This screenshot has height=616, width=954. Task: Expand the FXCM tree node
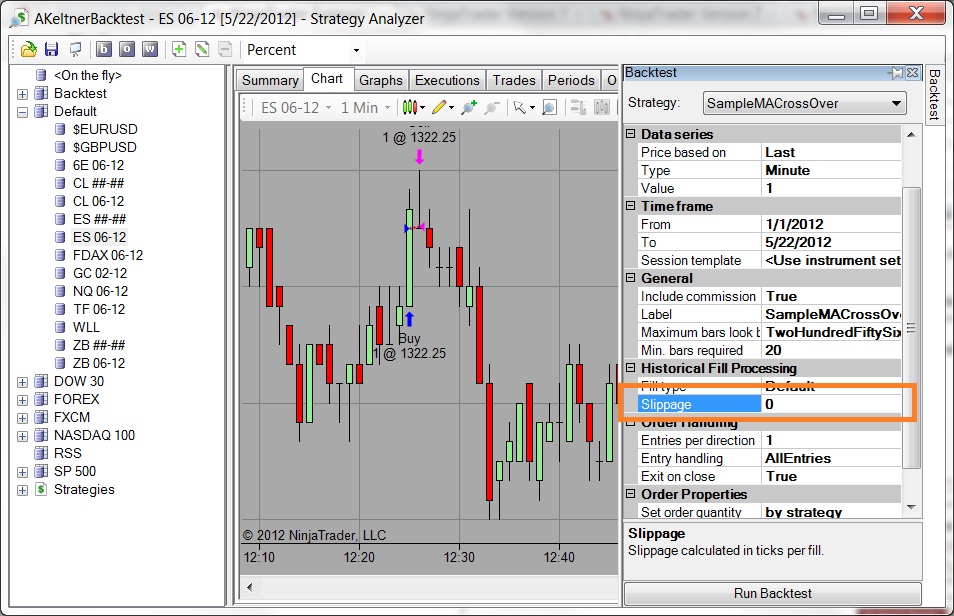coord(23,418)
